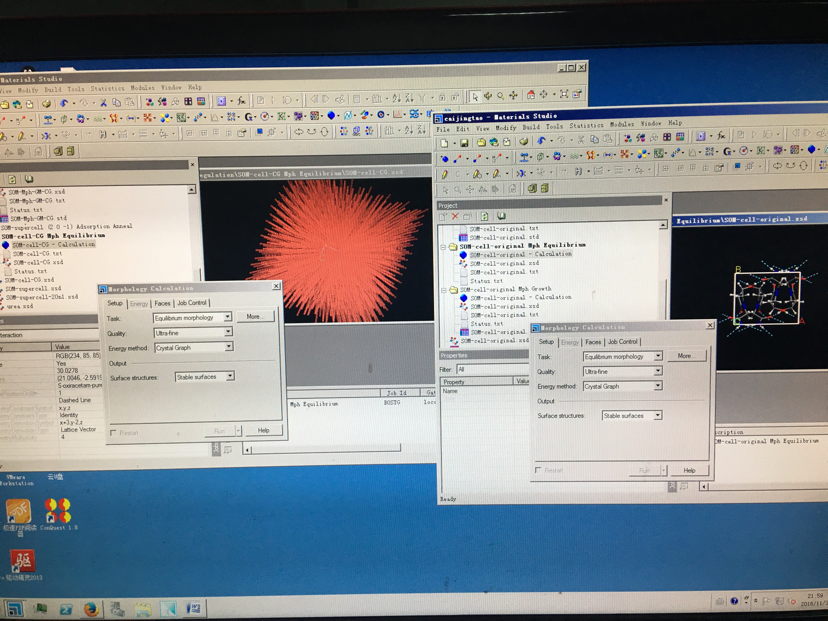Viewport: 828px width, 621px height.
Task: Click the G module icon in left window
Action: point(248,117)
